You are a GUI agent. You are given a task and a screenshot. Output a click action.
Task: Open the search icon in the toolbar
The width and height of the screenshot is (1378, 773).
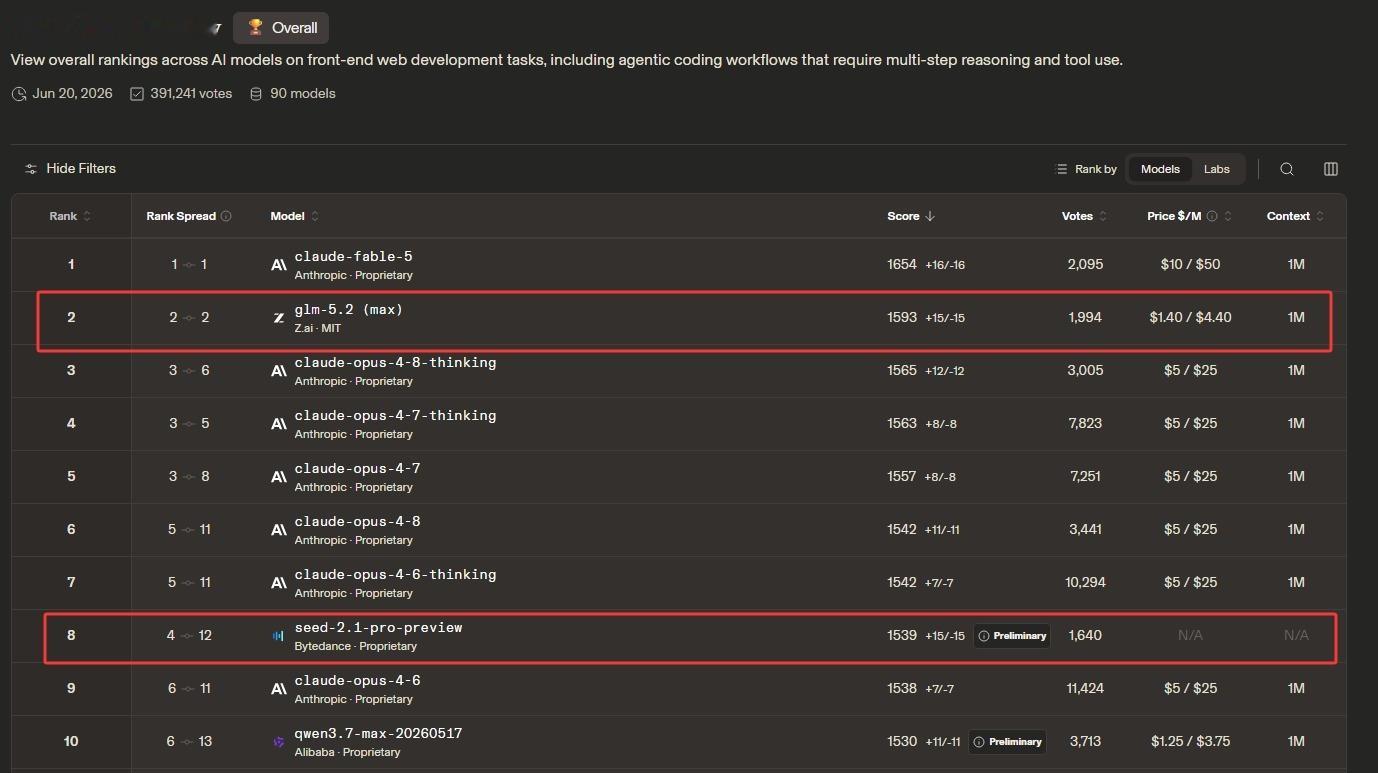click(x=1287, y=169)
